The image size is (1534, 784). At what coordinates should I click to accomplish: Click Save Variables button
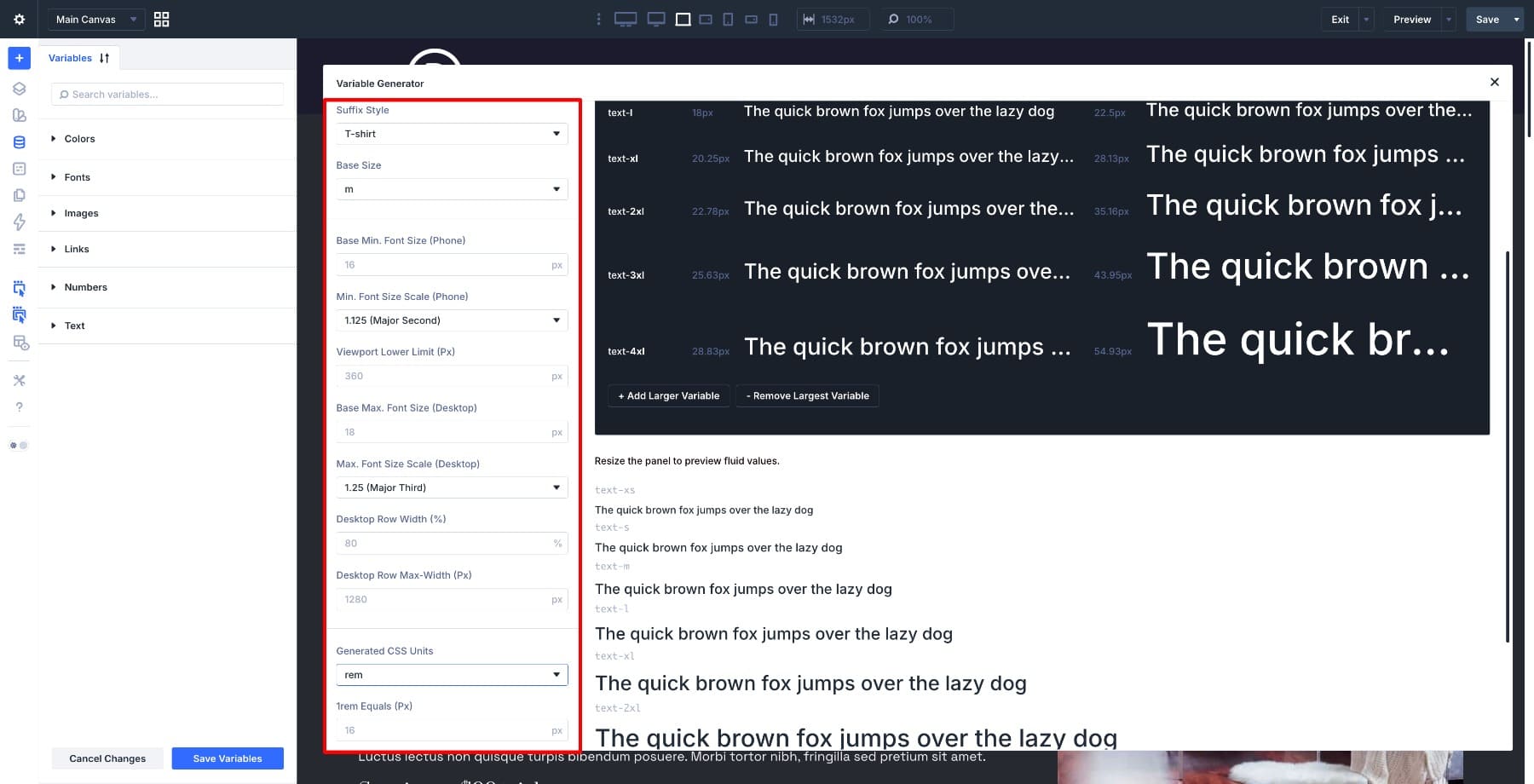tap(228, 758)
